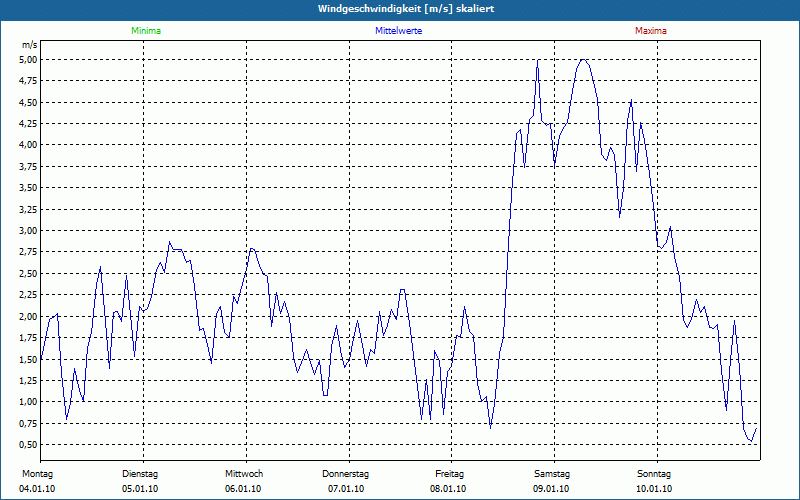The height and width of the screenshot is (500, 800).
Task: Click the 3,75 y-axis value
Action: click(29, 167)
